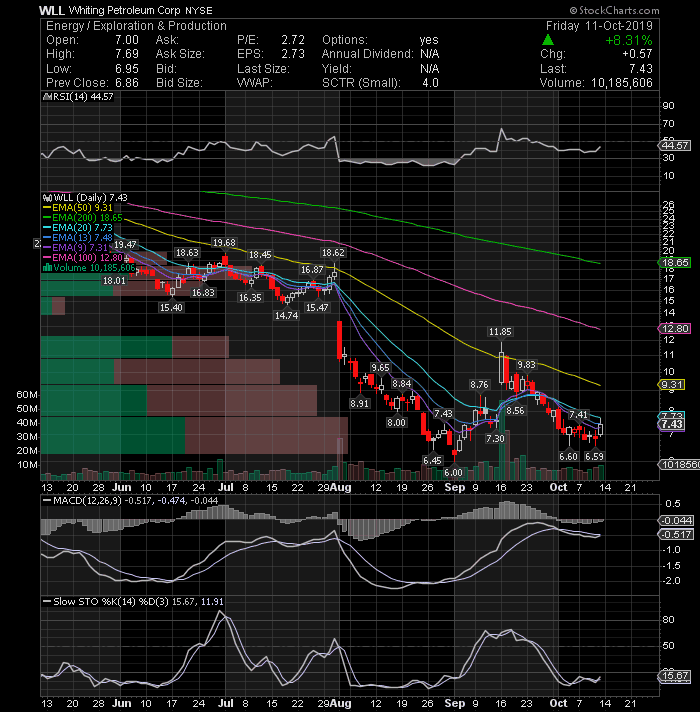Click the white 7.43 tag on price axis

pos(672,424)
